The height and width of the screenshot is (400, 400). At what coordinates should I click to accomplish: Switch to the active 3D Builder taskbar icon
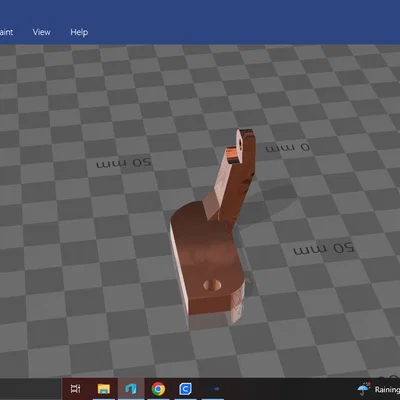click(x=131, y=389)
